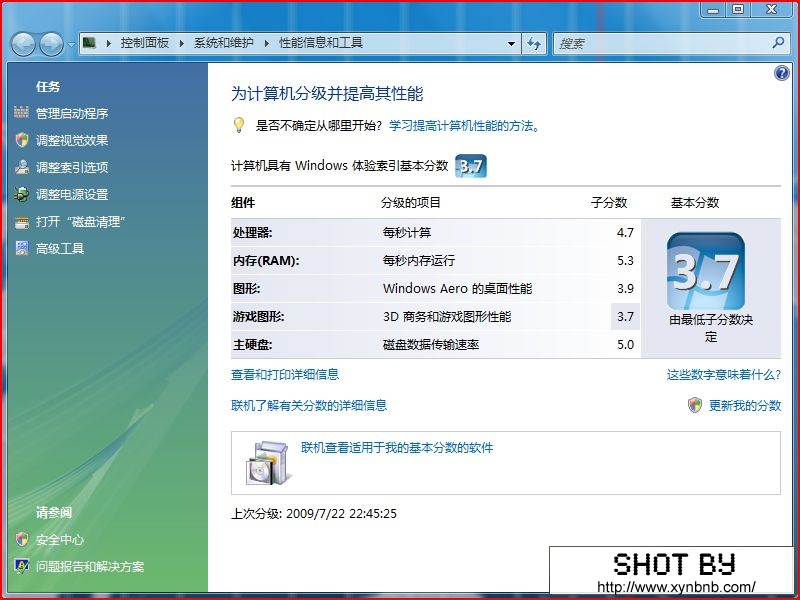Go back with the Back arrow button
The width and height of the screenshot is (800, 600).
click(23, 44)
